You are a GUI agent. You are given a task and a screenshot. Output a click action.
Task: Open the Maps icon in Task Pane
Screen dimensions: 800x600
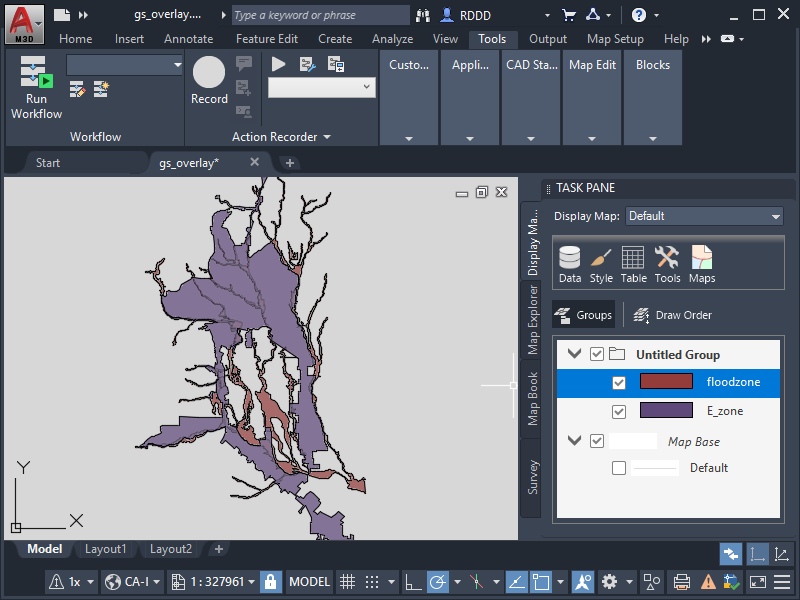click(x=702, y=264)
